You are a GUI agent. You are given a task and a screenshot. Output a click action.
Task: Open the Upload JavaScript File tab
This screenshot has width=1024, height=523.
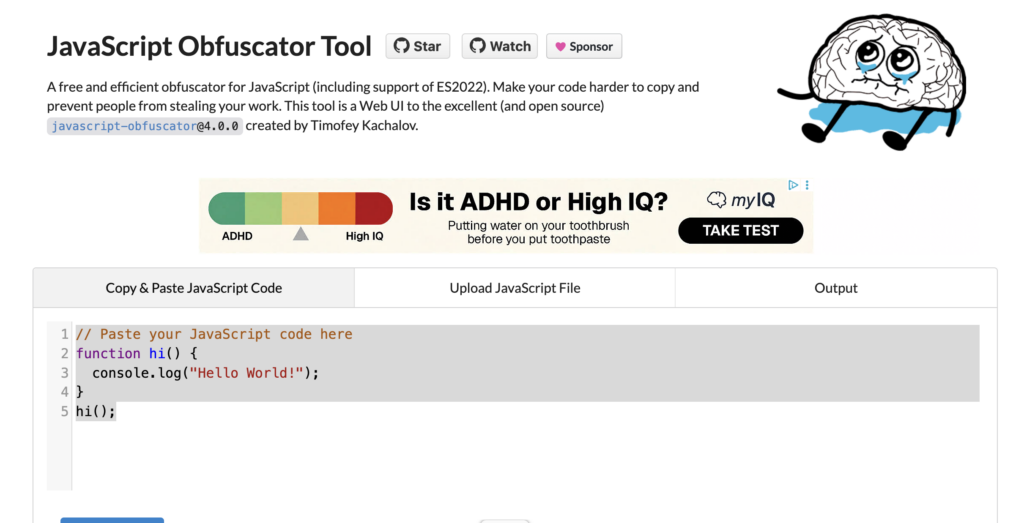(x=515, y=288)
